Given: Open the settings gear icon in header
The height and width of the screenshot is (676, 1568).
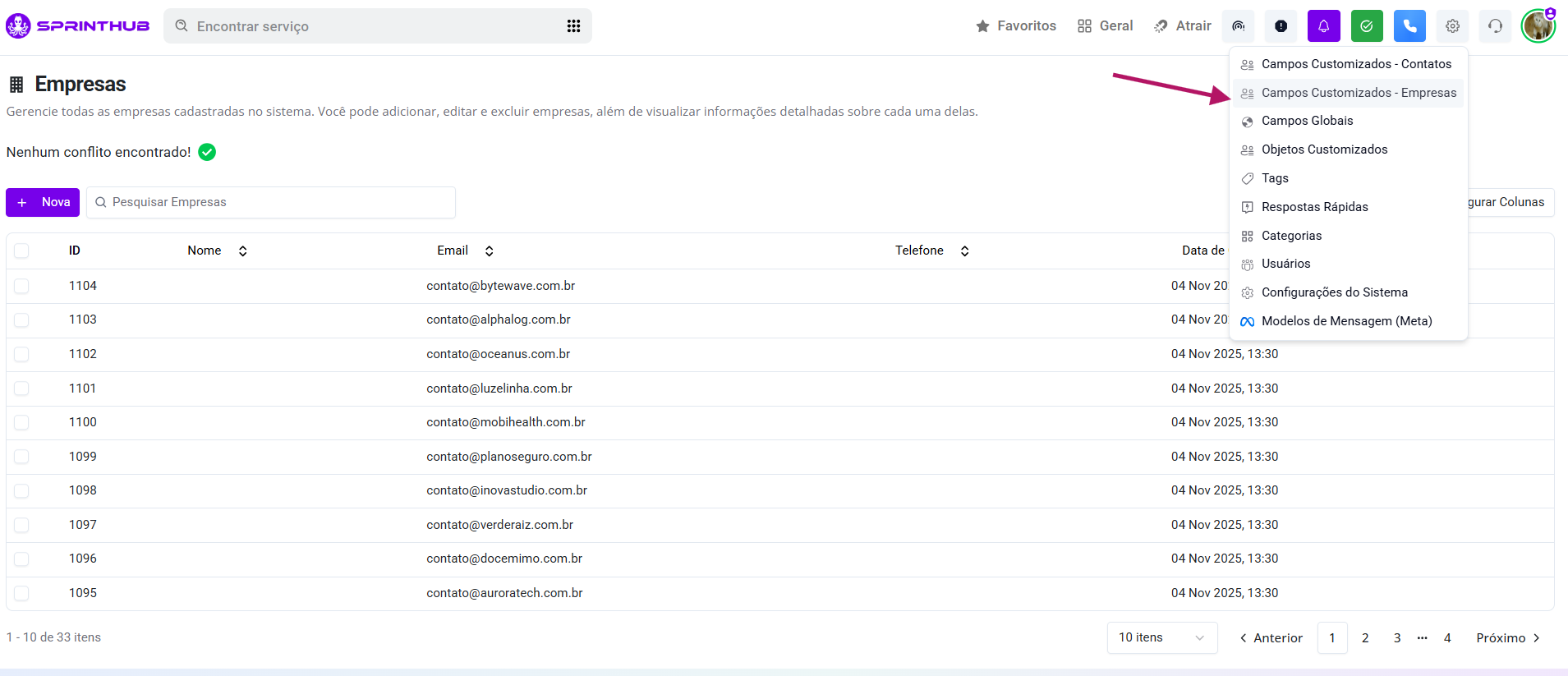Looking at the screenshot, I should click(1452, 26).
